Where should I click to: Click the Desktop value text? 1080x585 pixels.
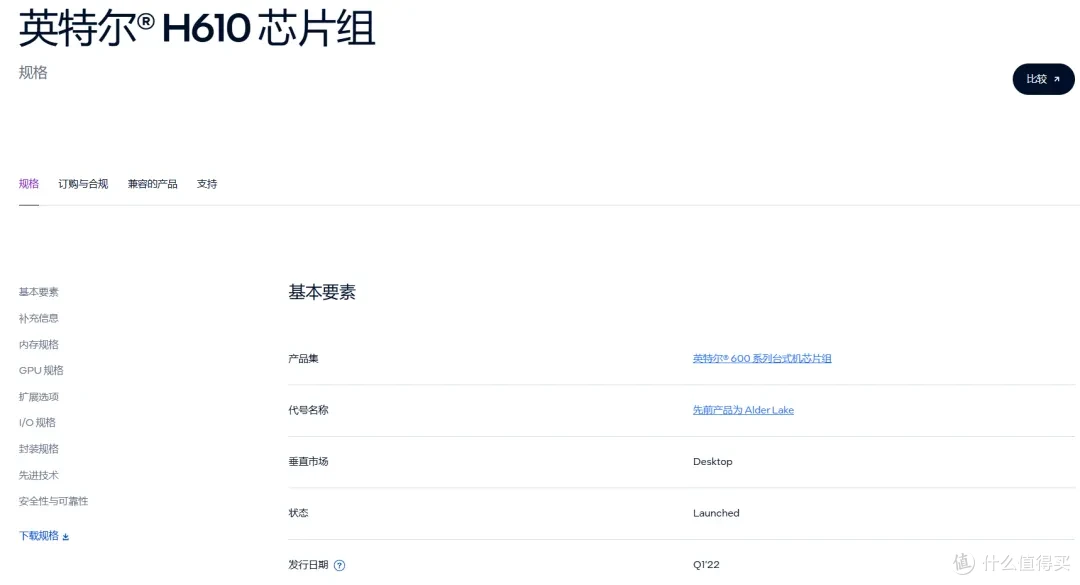point(713,462)
